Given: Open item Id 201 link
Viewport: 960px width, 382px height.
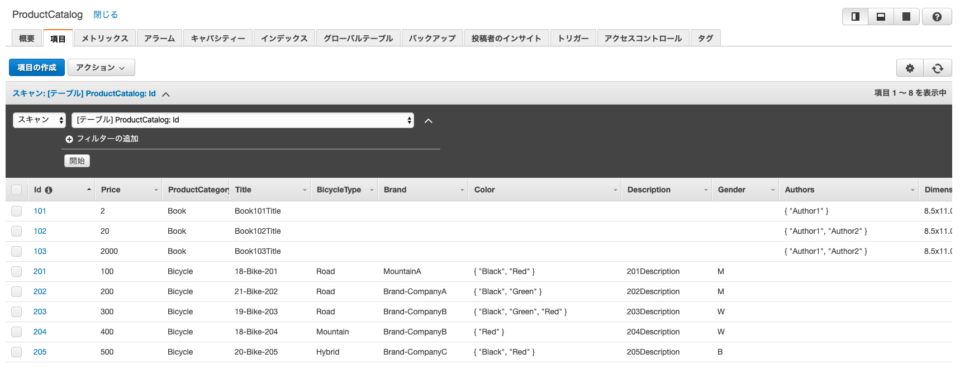Looking at the screenshot, I should pyautogui.click(x=40, y=272).
